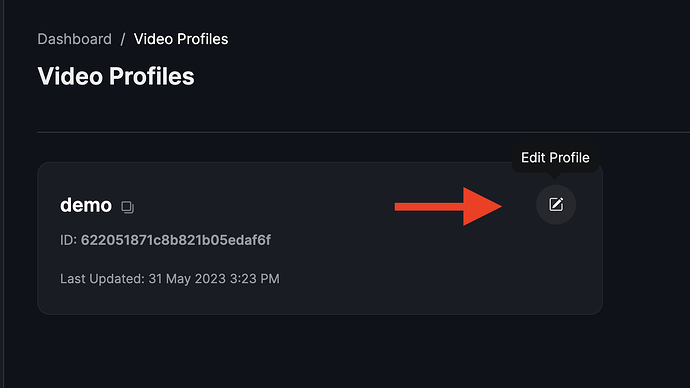This screenshot has width=690, height=388.
Task: Click the ID: label in demo card
Action: click(x=68, y=240)
